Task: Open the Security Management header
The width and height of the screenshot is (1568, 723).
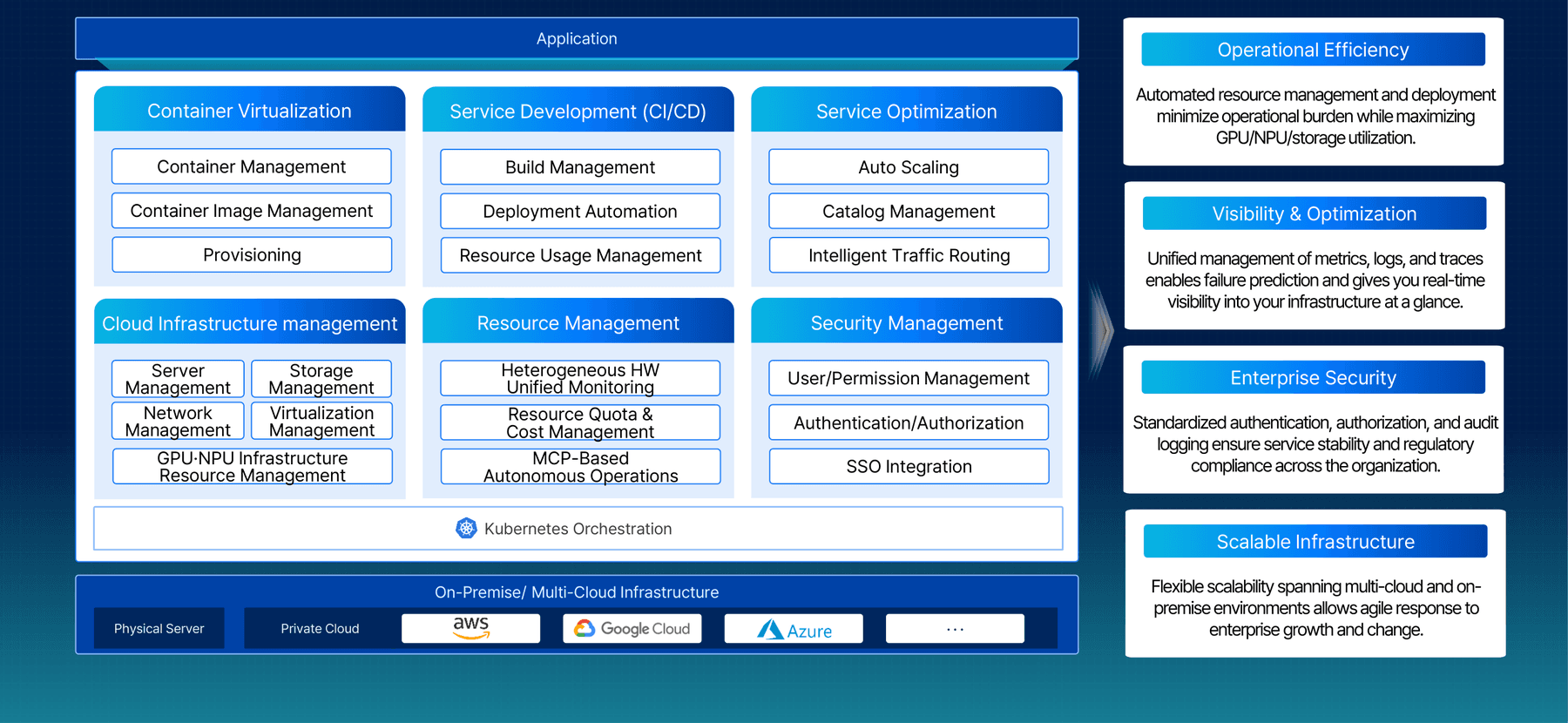Action: [x=906, y=321]
